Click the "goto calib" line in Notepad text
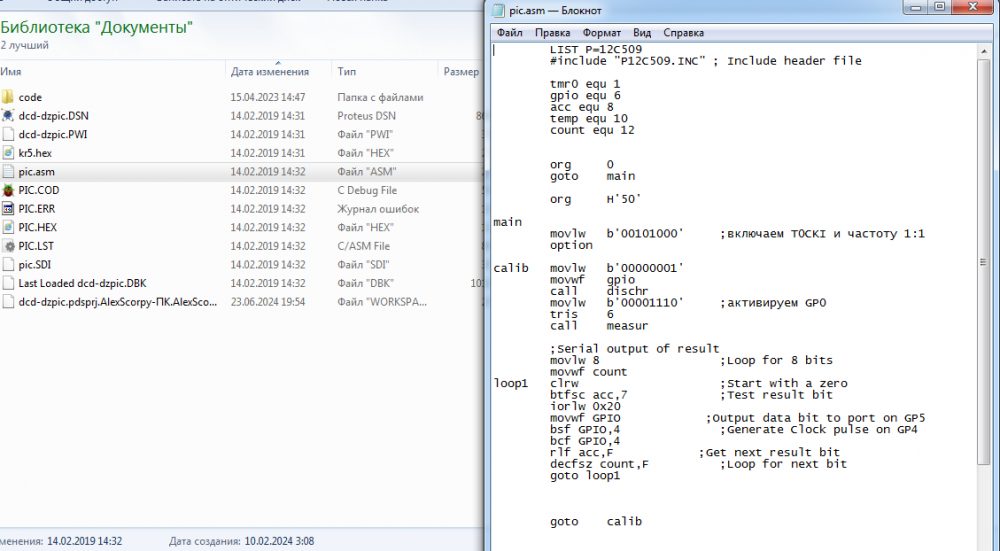The height and width of the screenshot is (551, 1000). point(595,522)
